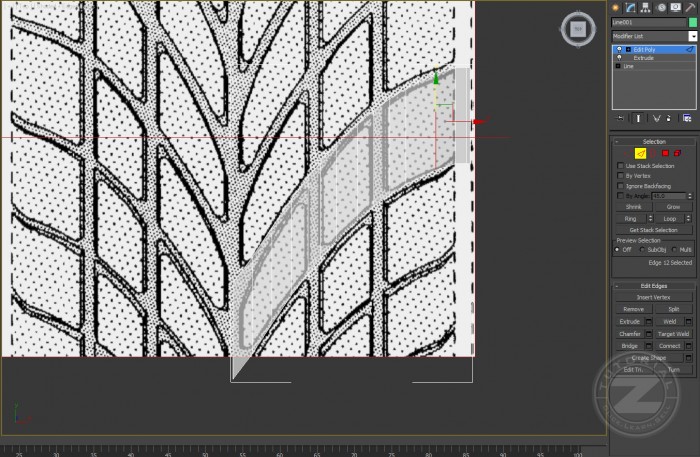700x457 pixels.
Task: Open Create Shape settings box
Action: (x=689, y=358)
